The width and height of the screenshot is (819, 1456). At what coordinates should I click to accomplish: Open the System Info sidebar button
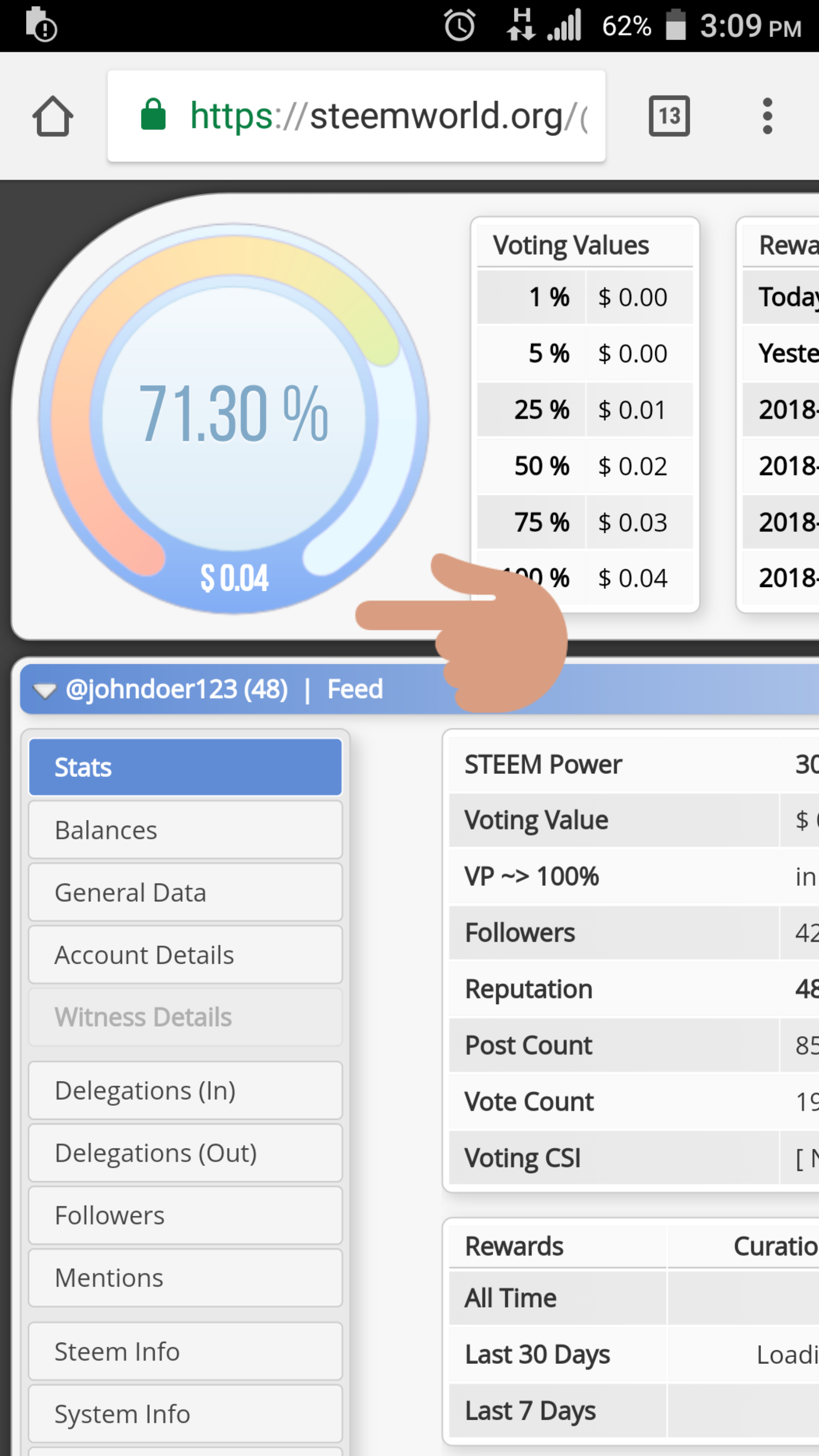tap(186, 1414)
